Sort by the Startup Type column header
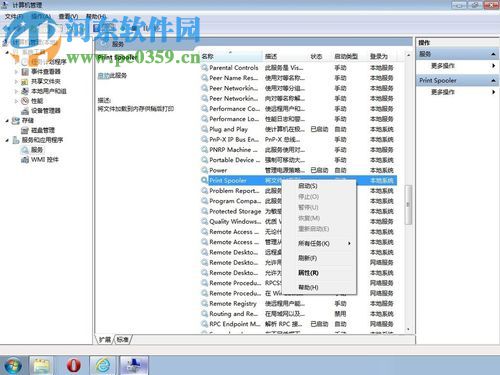This screenshot has height=375, width=500. point(350,56)
